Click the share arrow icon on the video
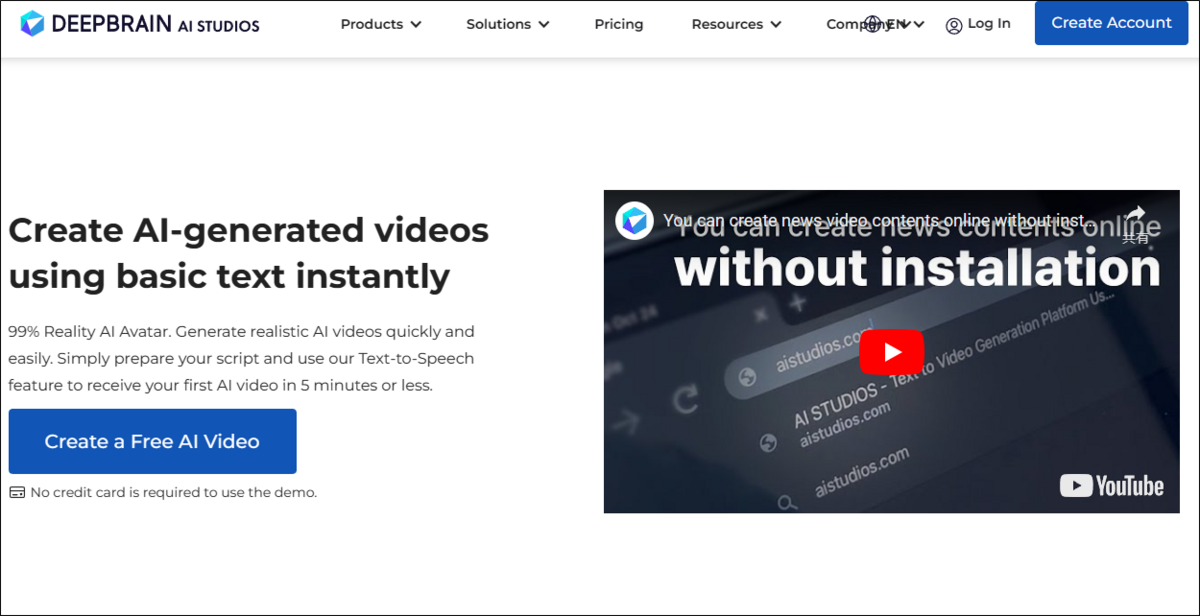 (1135, 215)
